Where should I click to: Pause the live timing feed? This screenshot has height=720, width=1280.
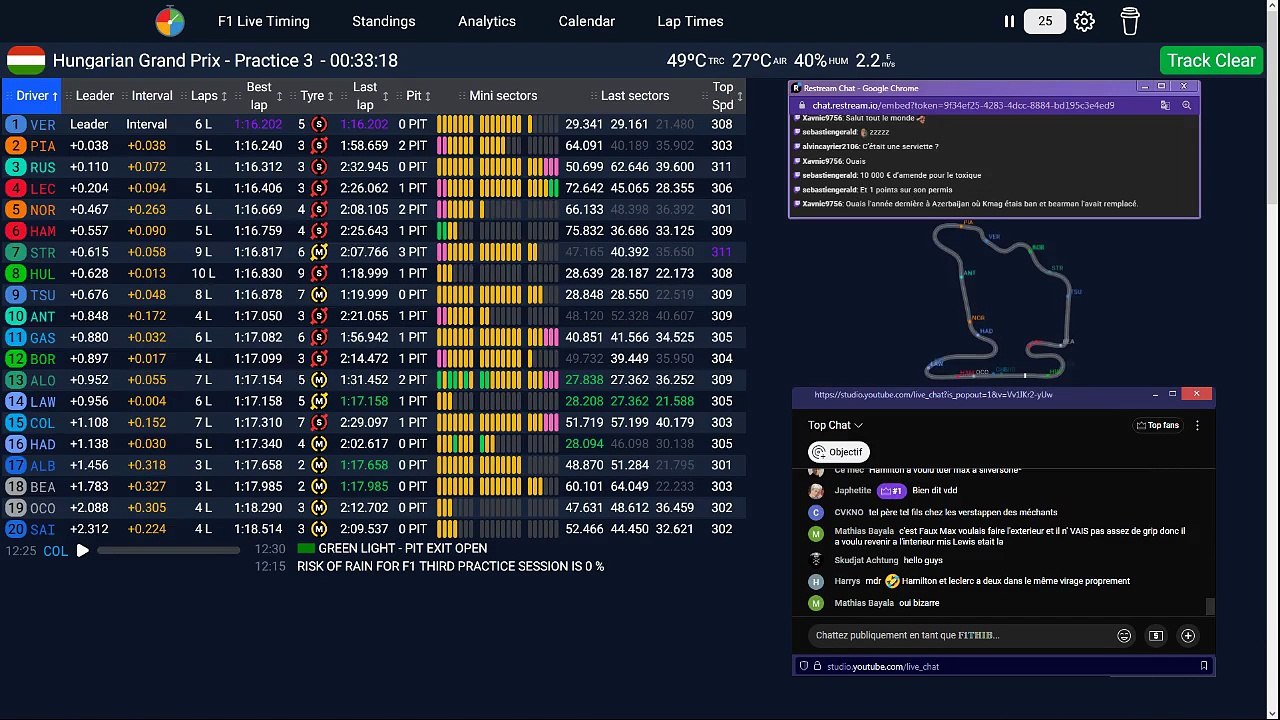[x=1009, y=21]
